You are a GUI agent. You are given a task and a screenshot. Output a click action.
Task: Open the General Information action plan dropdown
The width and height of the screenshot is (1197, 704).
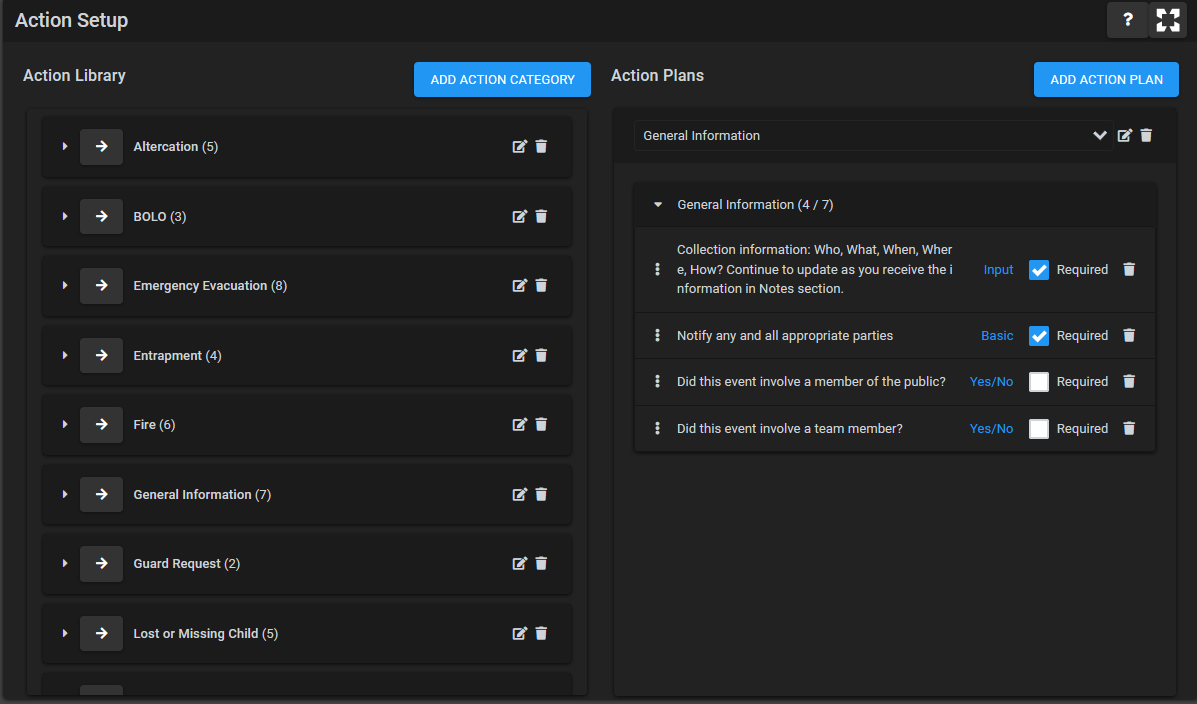click(873, 136)
